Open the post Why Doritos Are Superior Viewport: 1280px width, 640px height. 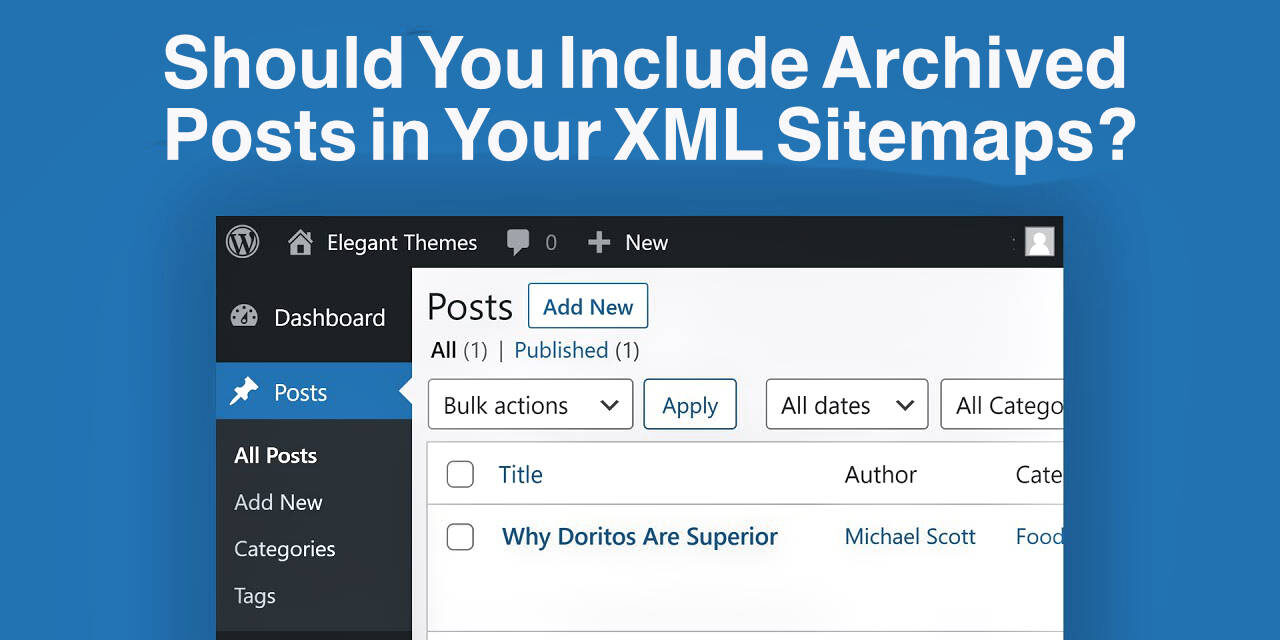(x=640, y=537)
